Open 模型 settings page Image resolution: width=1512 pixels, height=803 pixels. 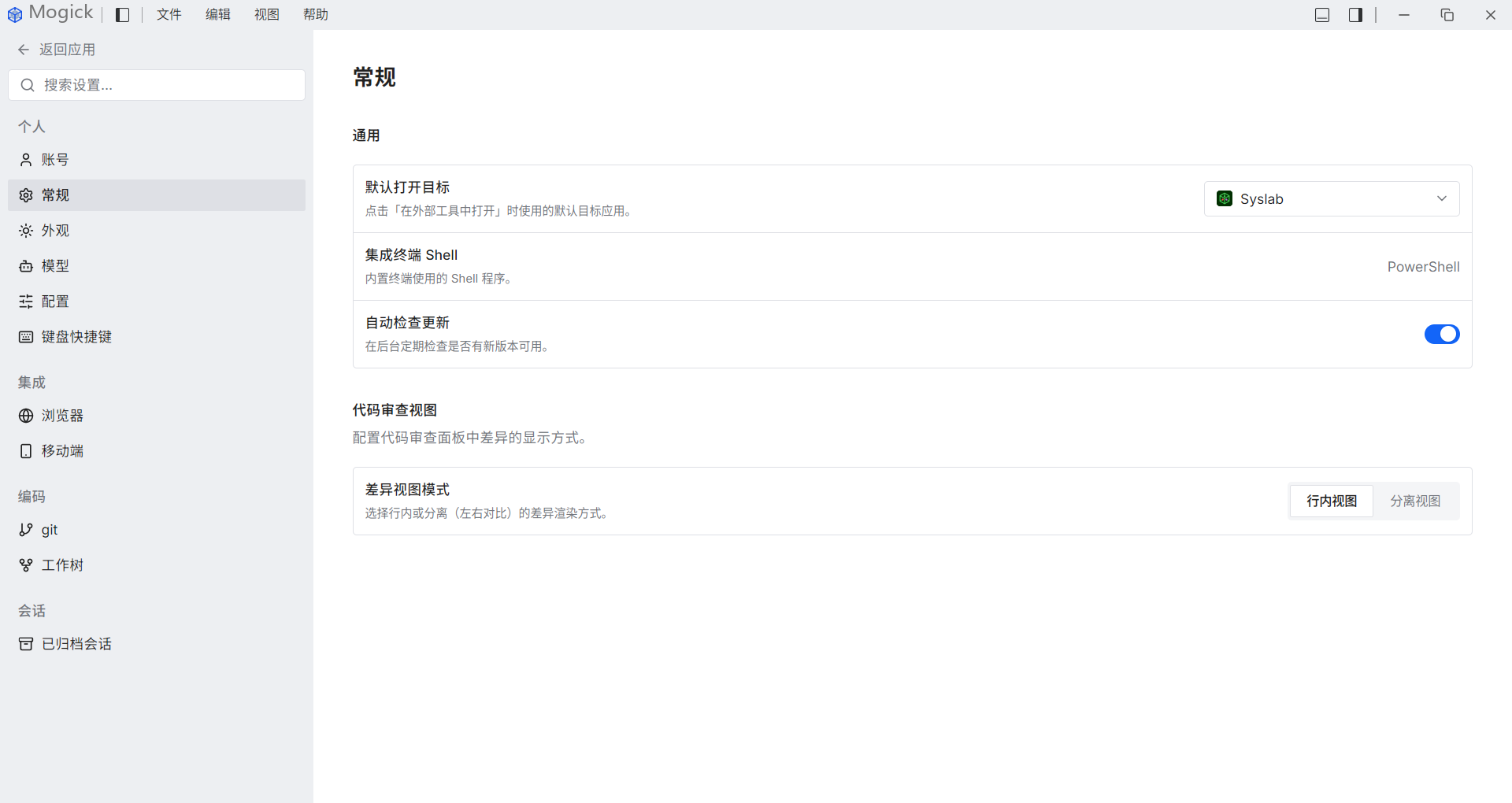pyautogui.click(x=157, y=266)
